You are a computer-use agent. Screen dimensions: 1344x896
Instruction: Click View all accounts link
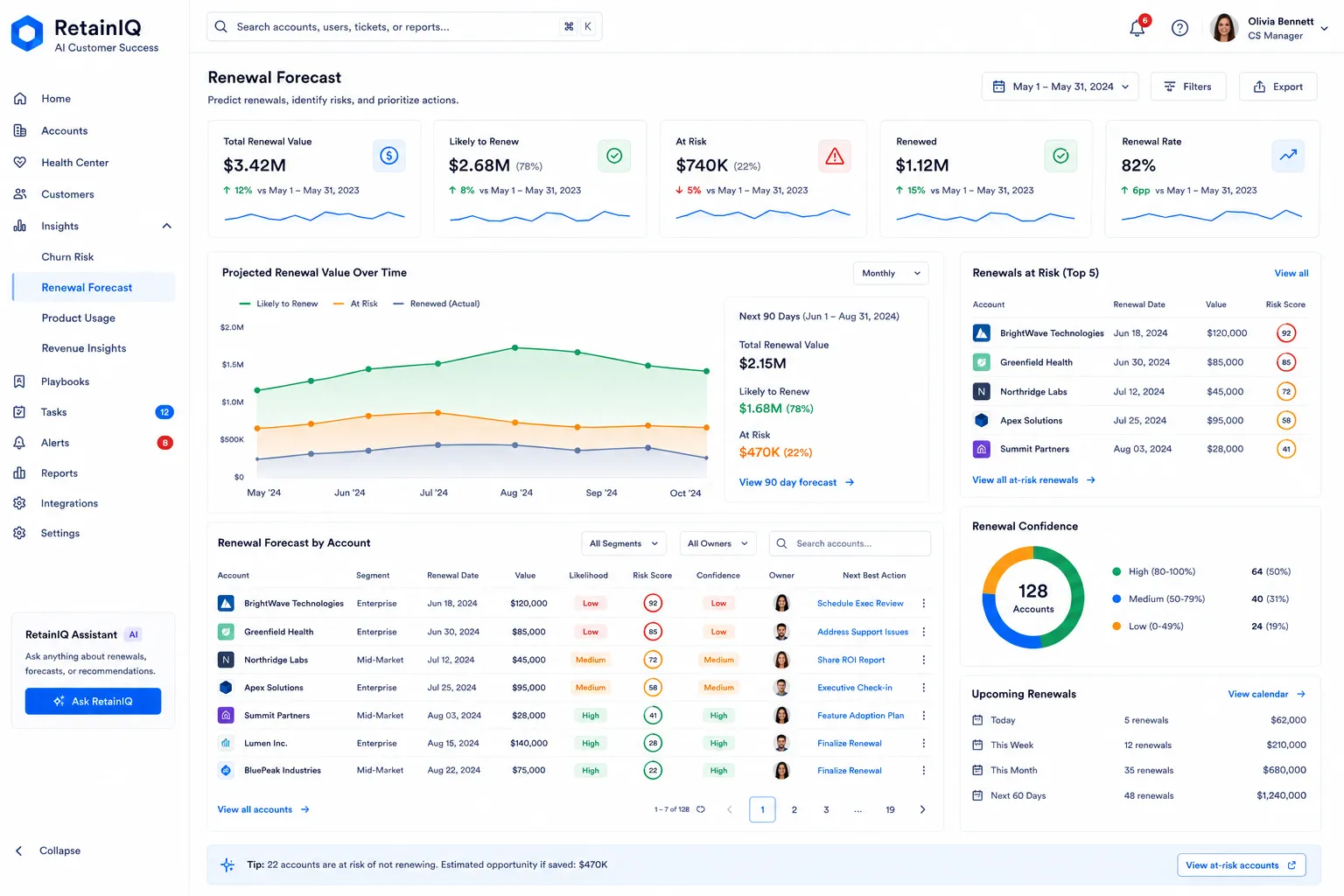(x=263, y=809)
